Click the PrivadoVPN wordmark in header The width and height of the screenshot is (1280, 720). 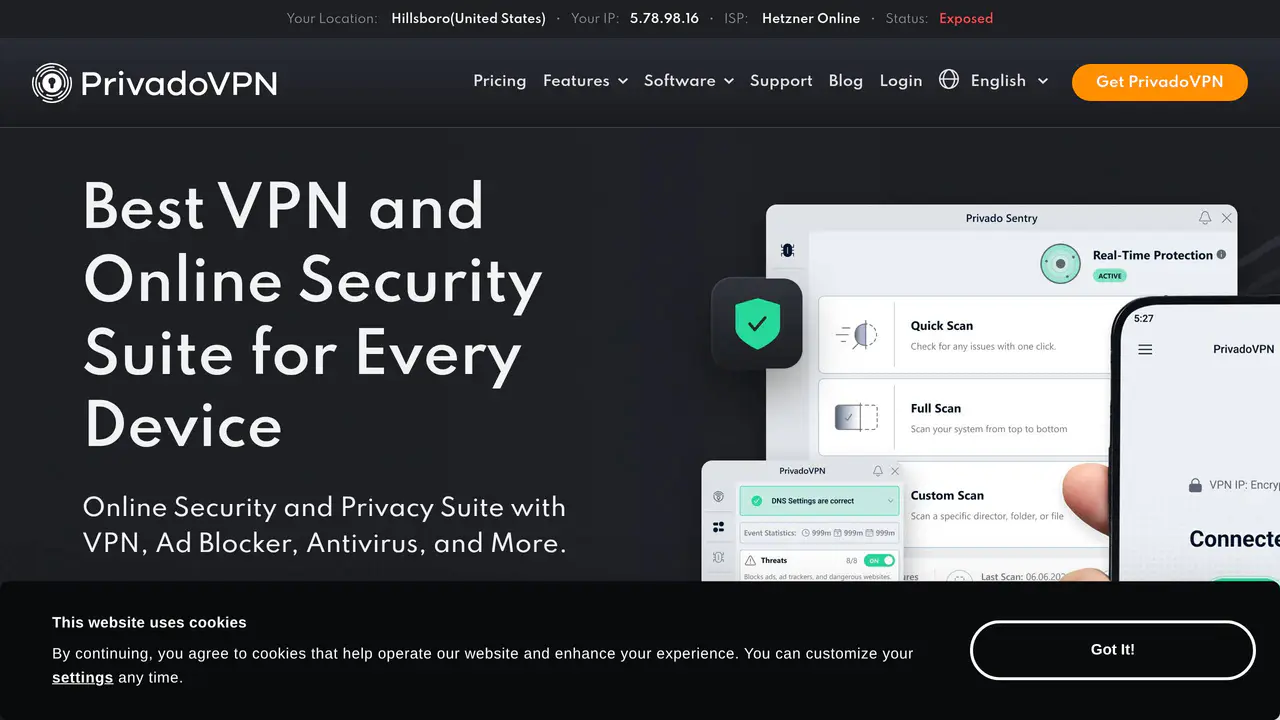pyautogui.click(x=179, y=83)
